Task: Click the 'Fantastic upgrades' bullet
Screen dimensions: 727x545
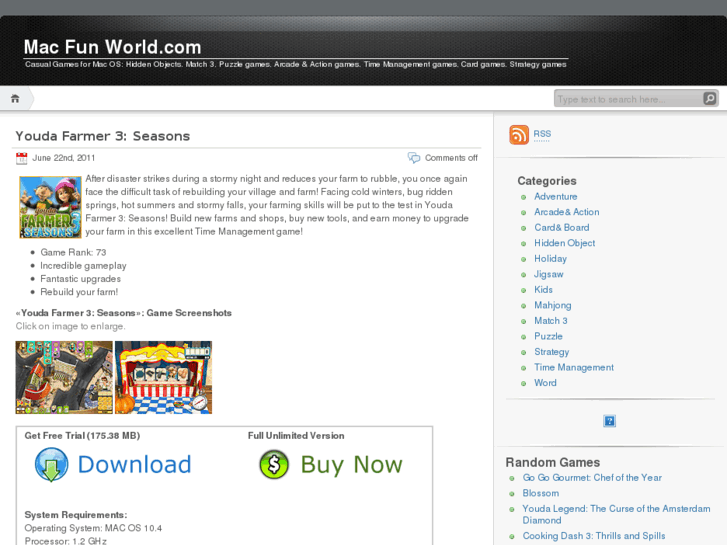Action: coord(80,279)
